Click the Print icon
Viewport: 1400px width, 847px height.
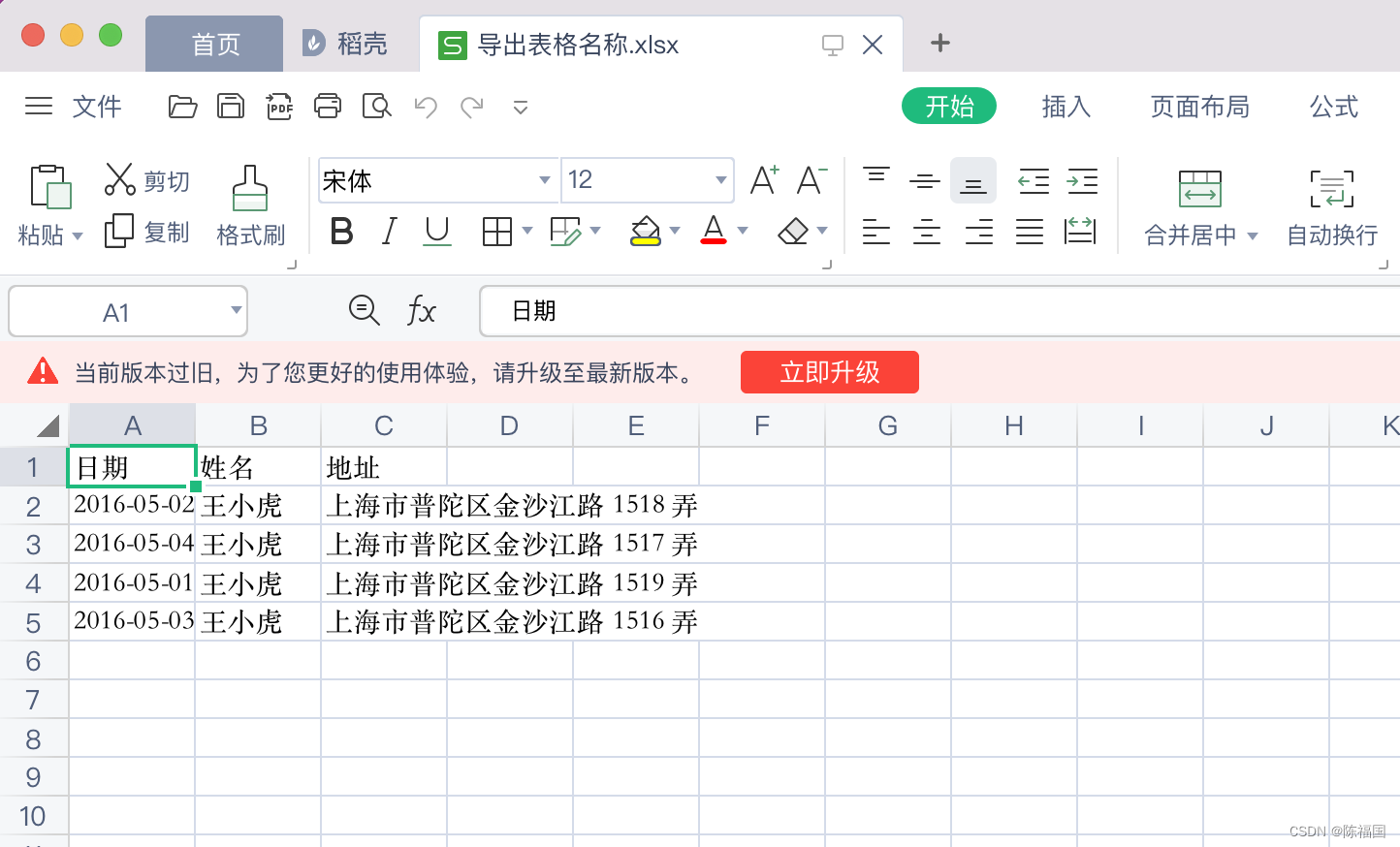(x=328, y=107)
